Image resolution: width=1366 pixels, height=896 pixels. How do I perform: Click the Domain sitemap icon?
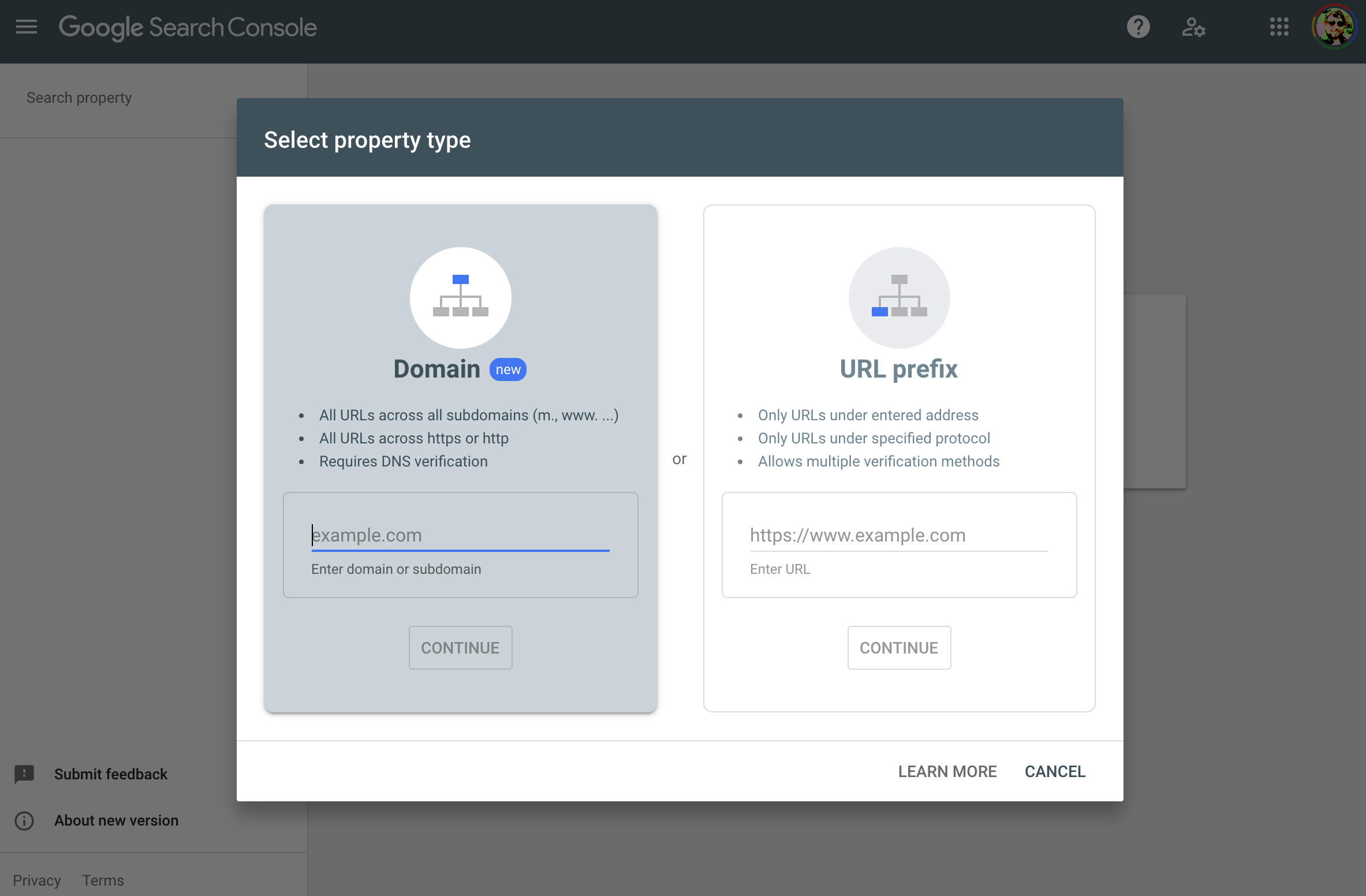[x=460, y=297]
